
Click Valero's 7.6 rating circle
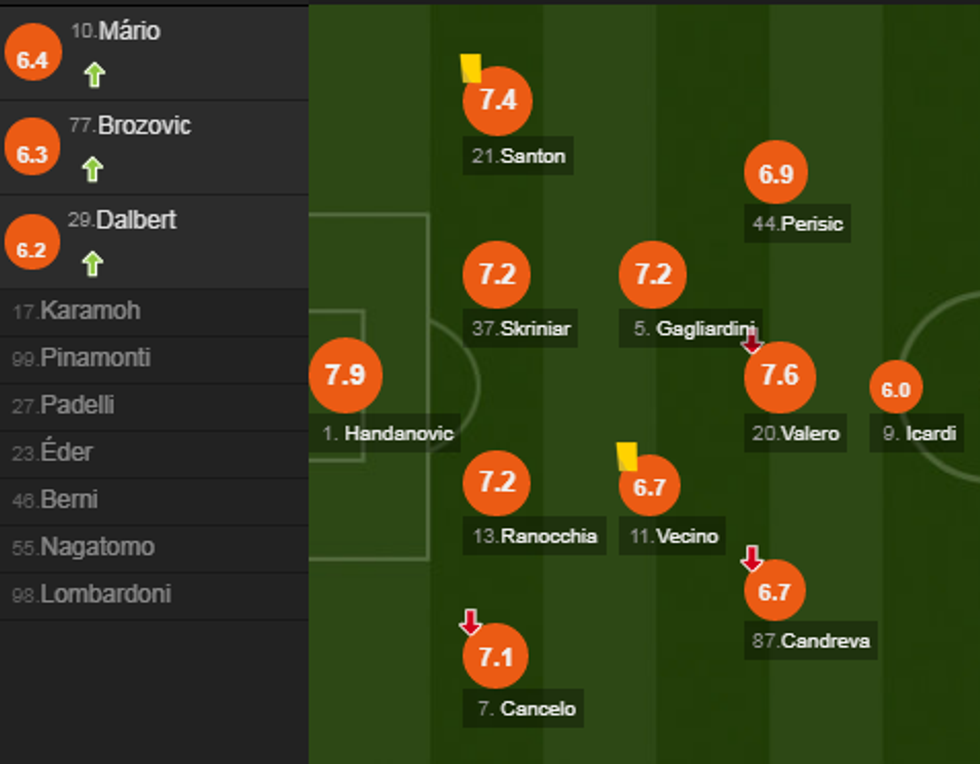tap(780, 376)
